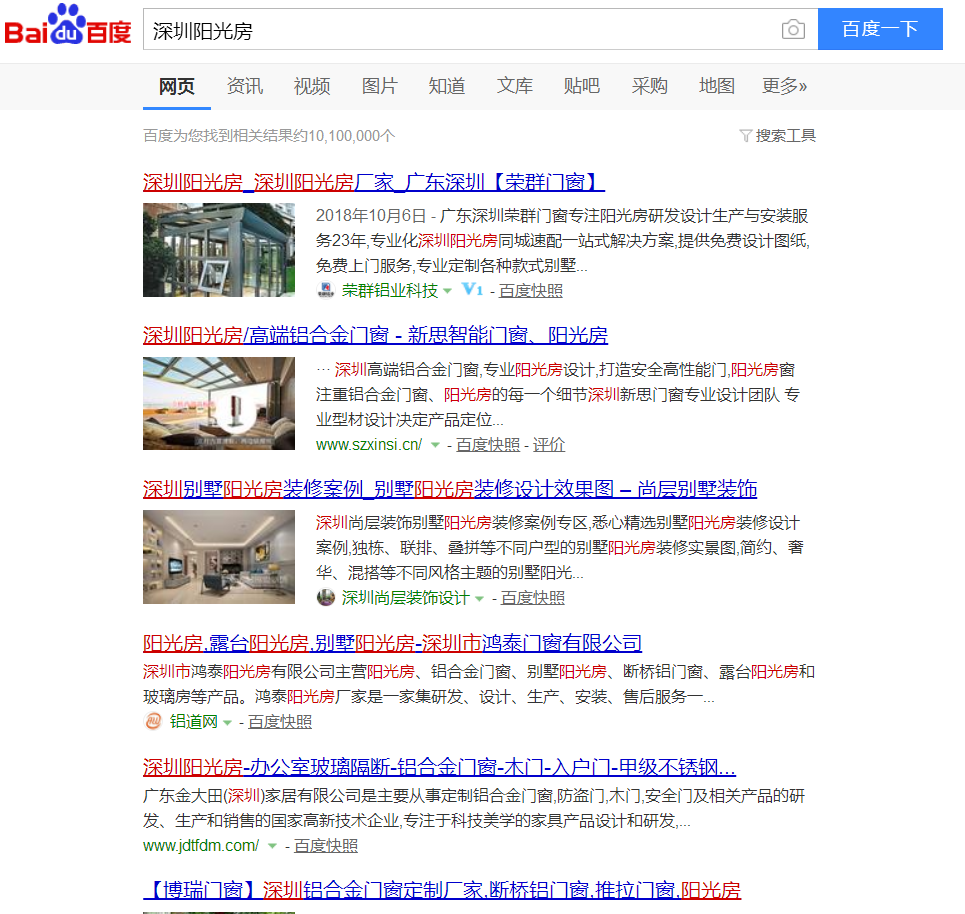965x914 pixels.
Task: Click the 深圳尚层装饰设计 source link
Action: coord(406,598)
